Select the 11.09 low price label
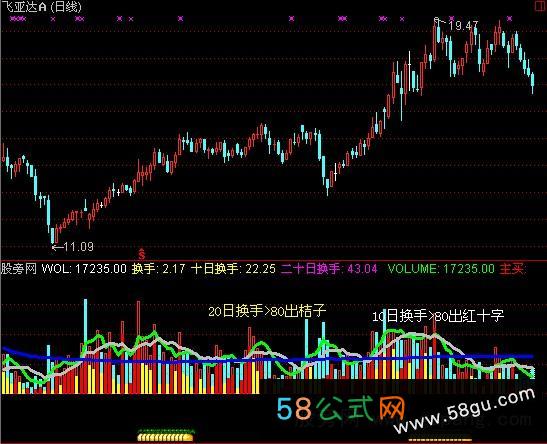The image size is (547, 444). click(79, 247)
